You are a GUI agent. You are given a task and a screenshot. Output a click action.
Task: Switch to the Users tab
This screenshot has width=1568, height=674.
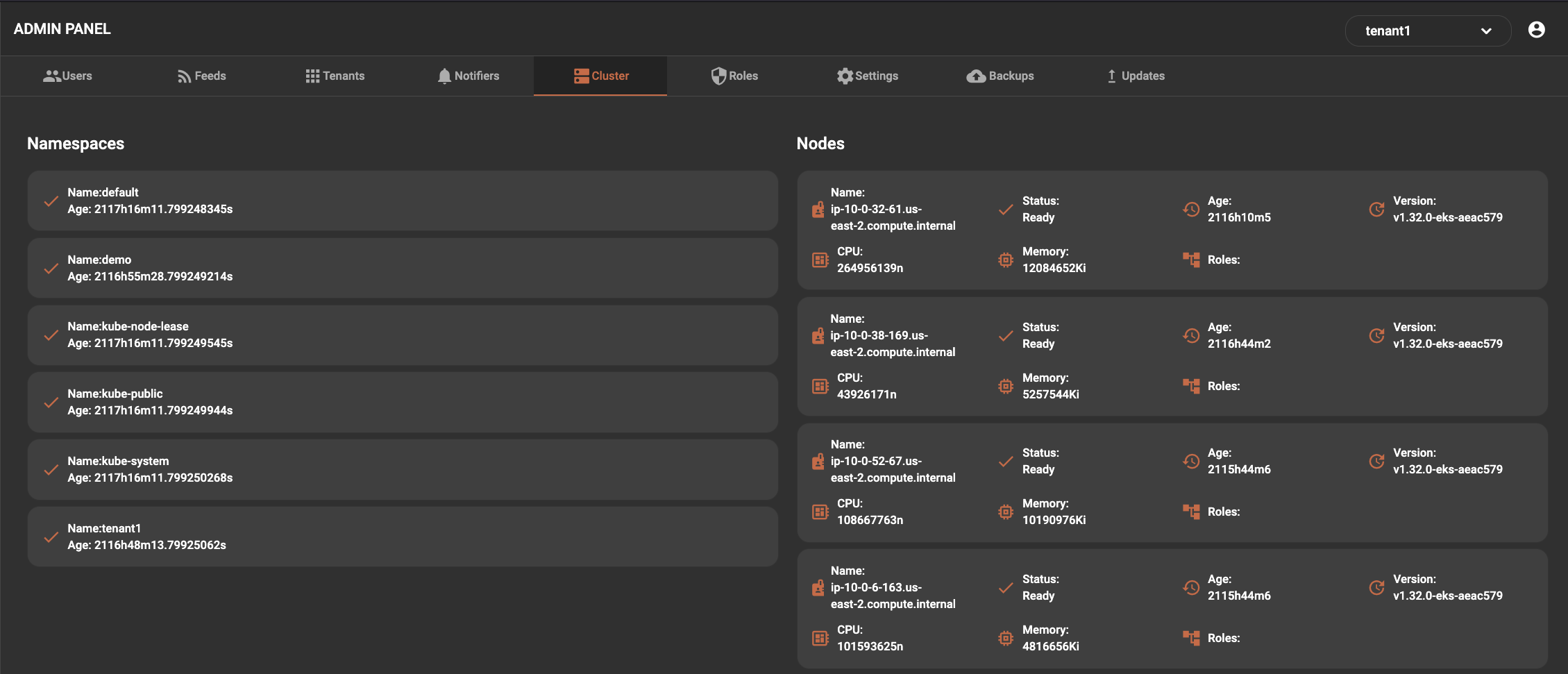pyautogui.click(x=67, y=76)
